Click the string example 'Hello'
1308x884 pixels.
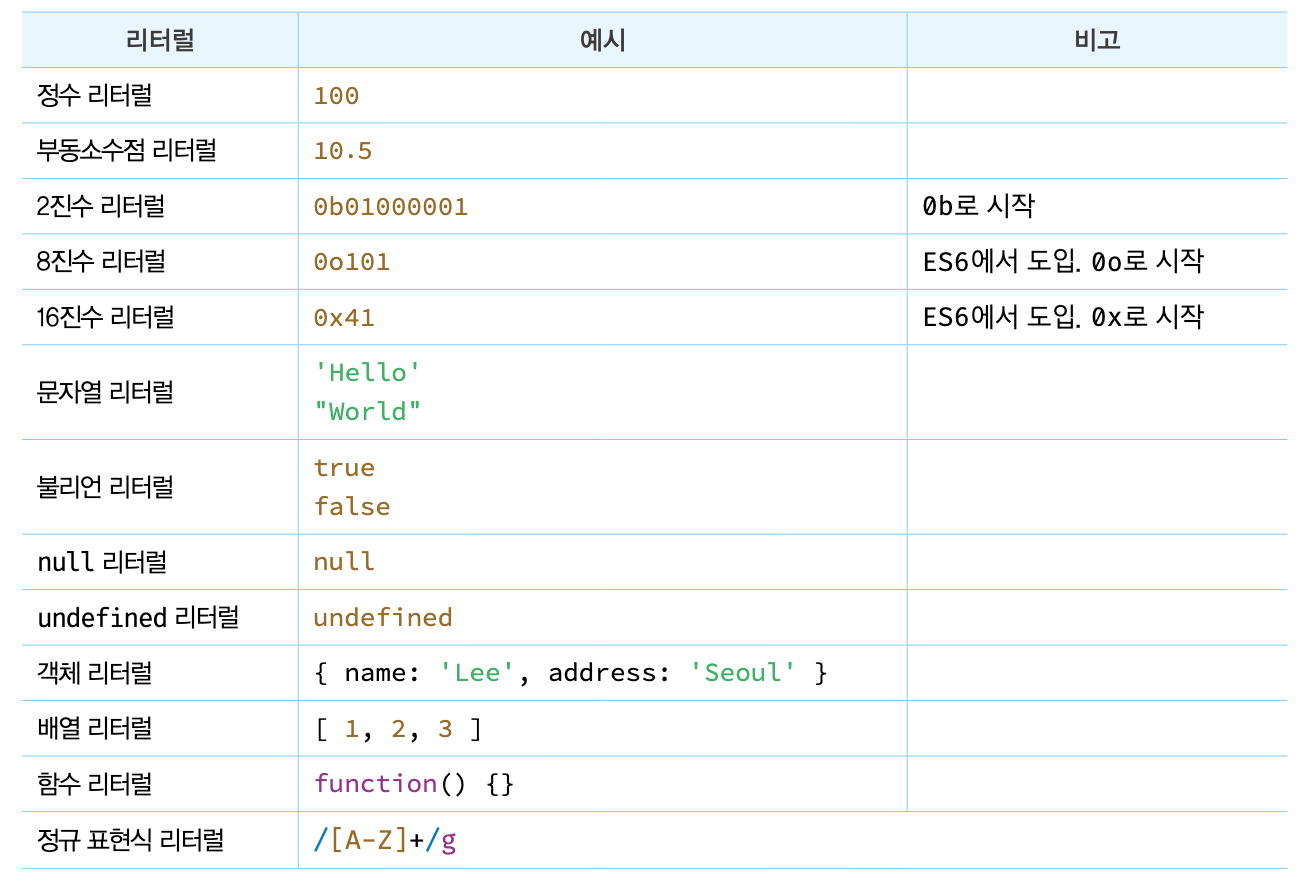coord(367,373)
